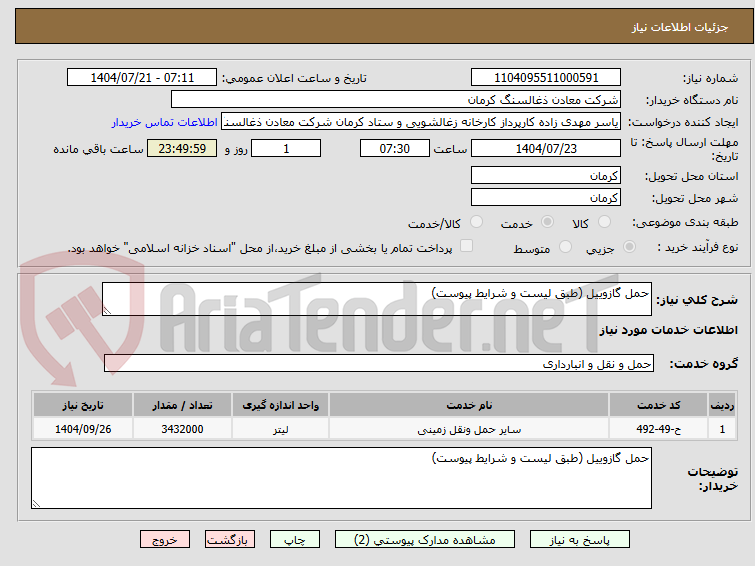Click the 'خروج' exit button

(x=165, y=540)
